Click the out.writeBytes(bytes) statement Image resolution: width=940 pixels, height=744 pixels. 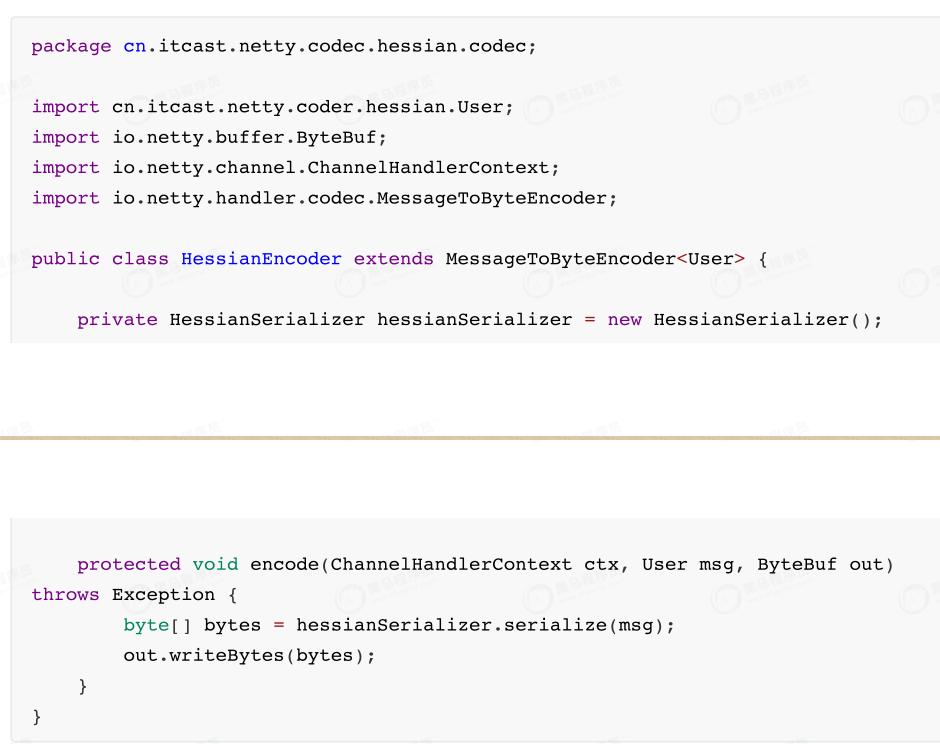click(x=249, y=655)
